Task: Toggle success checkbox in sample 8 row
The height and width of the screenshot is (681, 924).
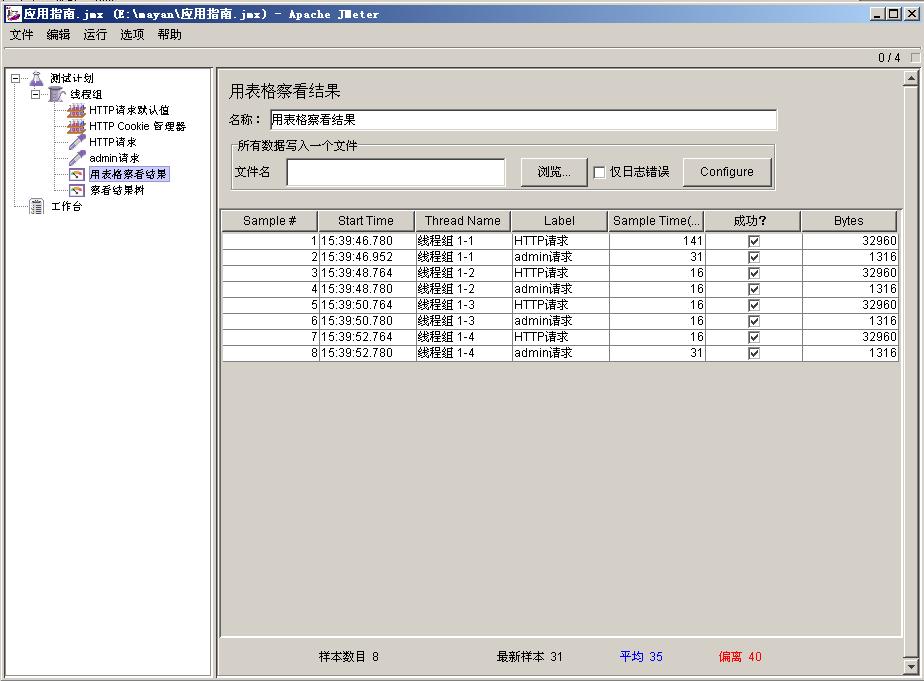Action: pyautogui.click(x=754, y=353)
